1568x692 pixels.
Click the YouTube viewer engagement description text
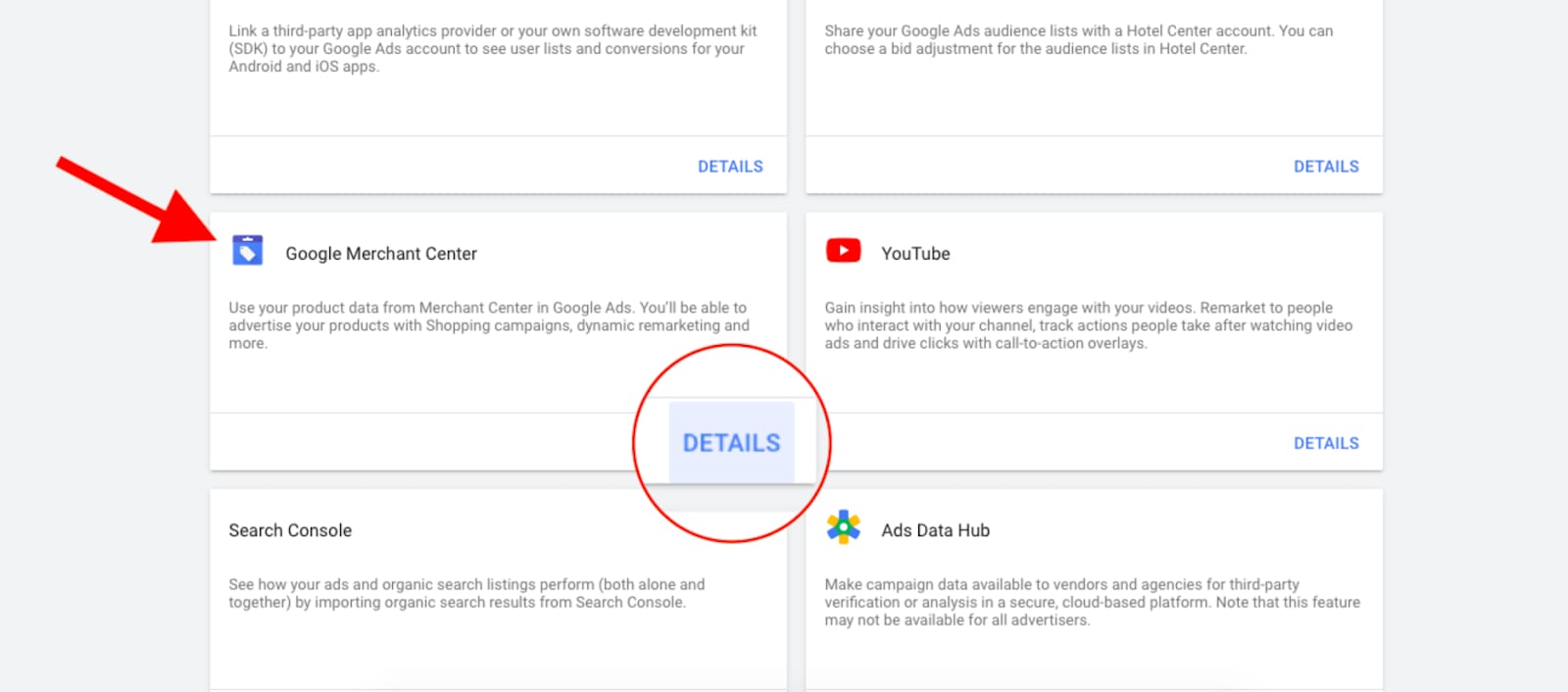coord(1088,324)
